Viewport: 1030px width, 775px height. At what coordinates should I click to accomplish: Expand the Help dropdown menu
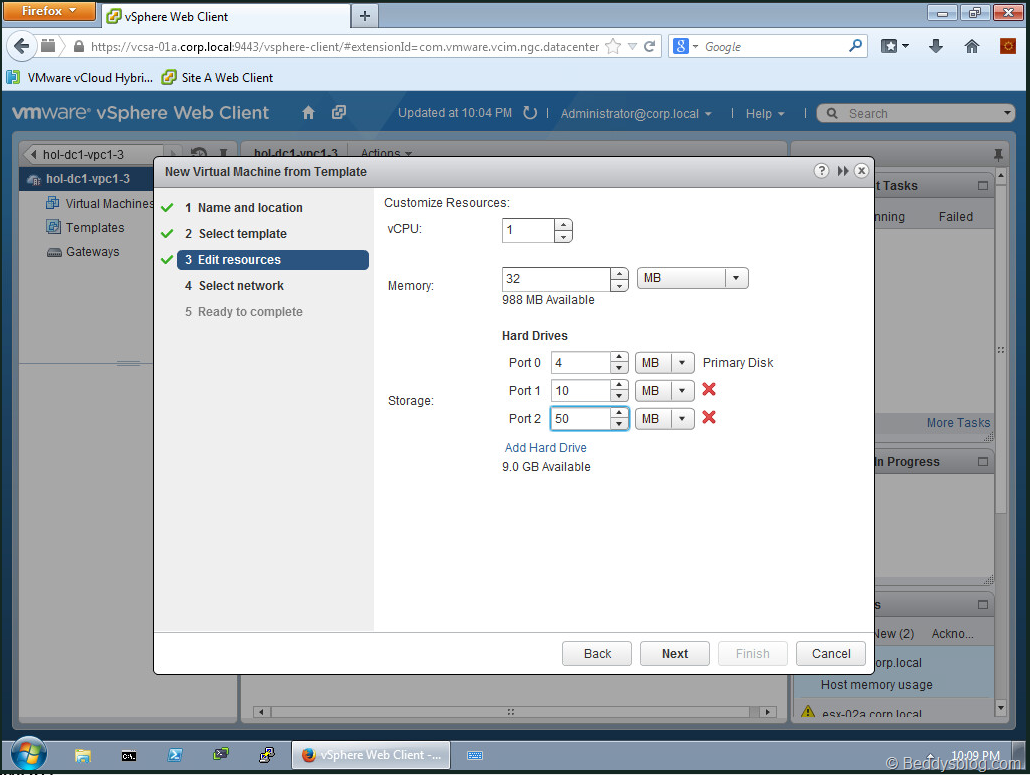[x=765, y=114]
